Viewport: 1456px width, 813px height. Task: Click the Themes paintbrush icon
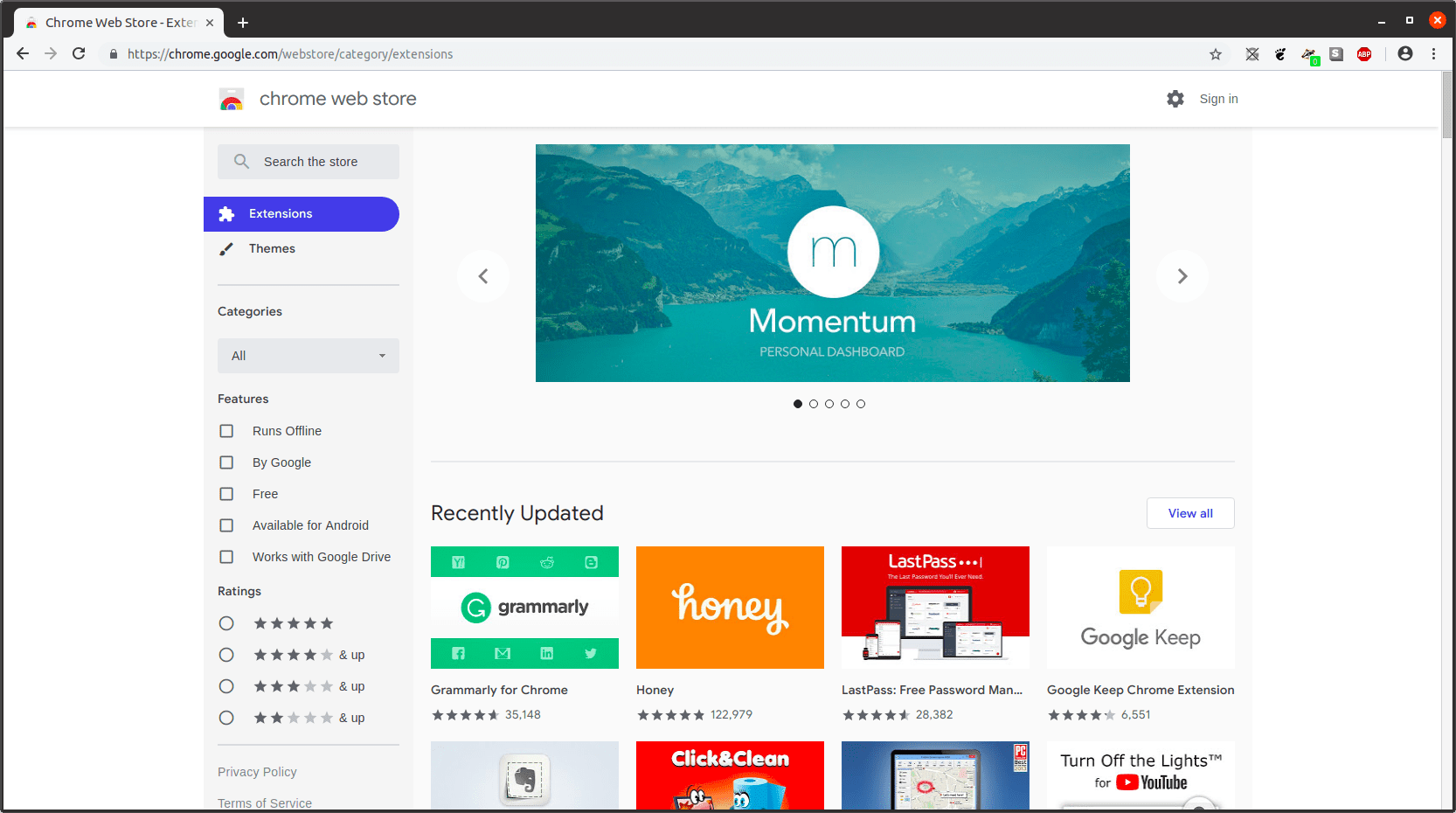tap(226, 249)
